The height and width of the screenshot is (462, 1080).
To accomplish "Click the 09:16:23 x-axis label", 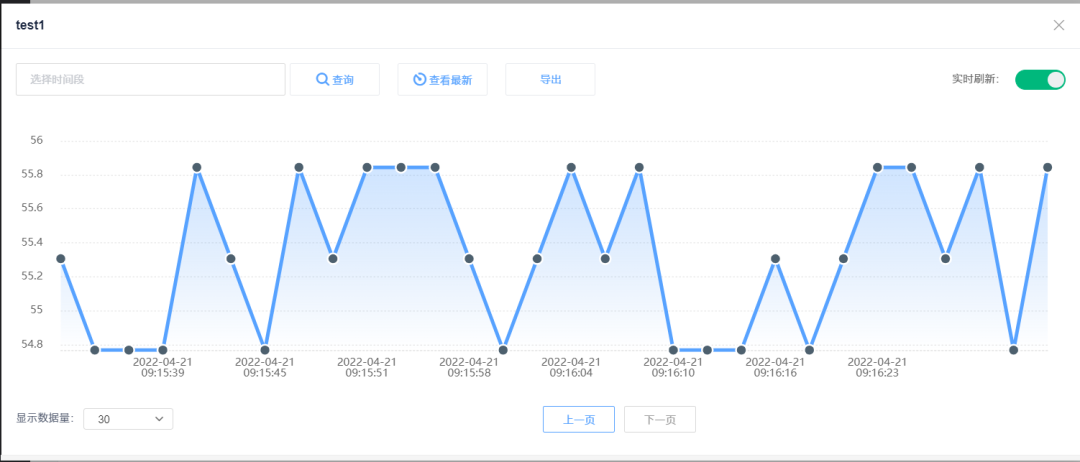I will tap(877, 368).
